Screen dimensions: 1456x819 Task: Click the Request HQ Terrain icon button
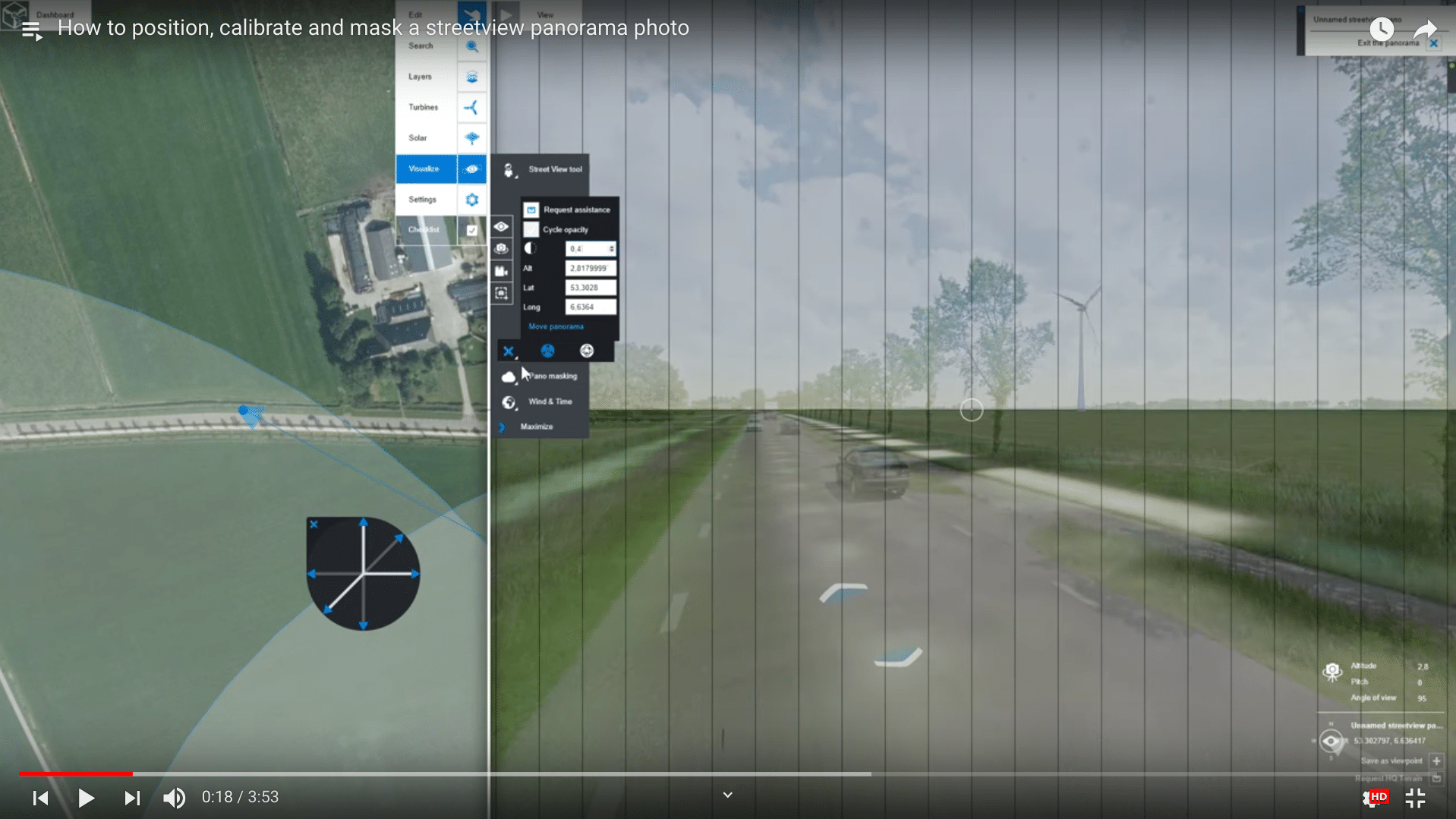tap(1436, 779)
